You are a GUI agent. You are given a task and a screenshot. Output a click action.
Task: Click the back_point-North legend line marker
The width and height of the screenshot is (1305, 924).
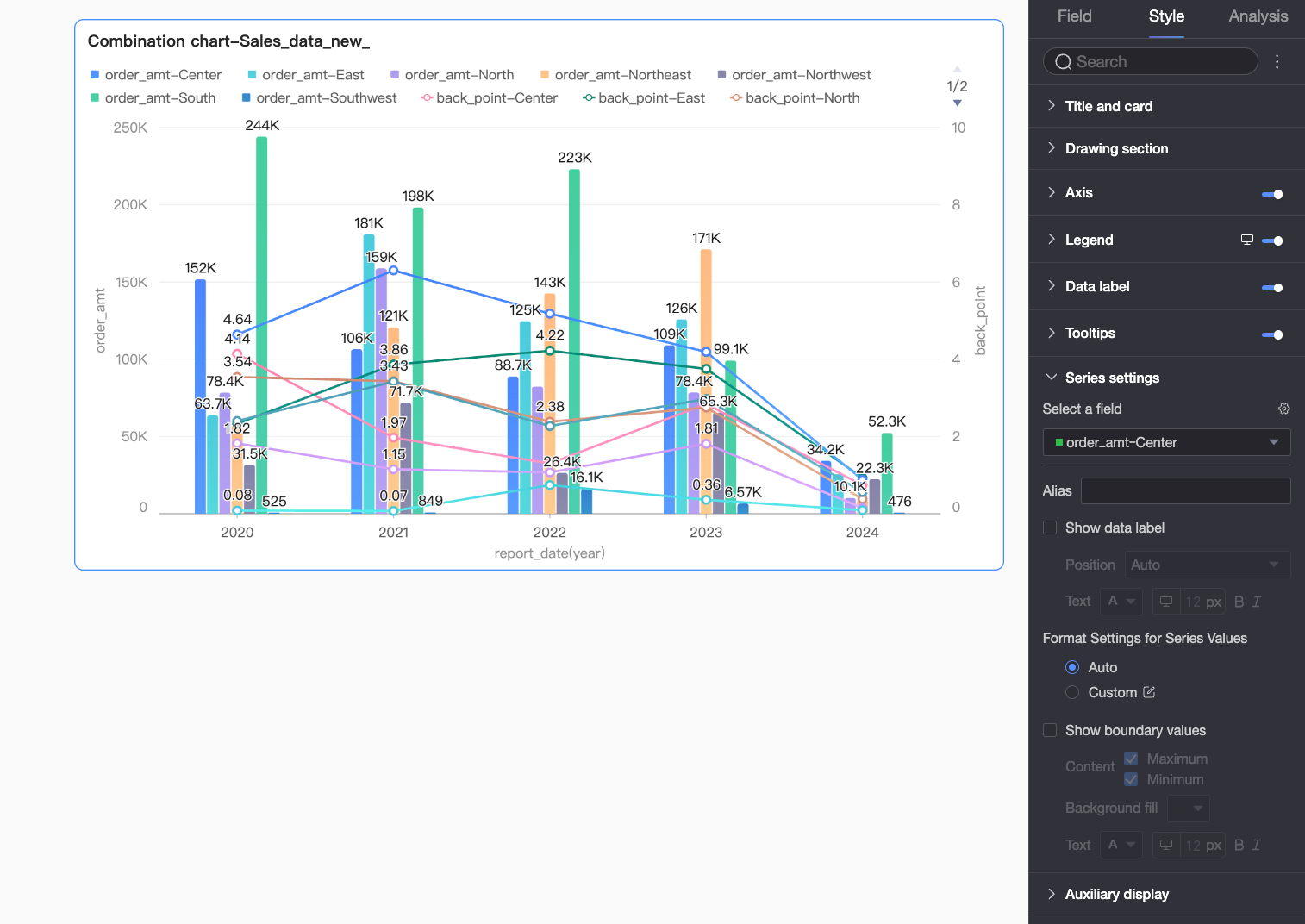[x=736, y=98]
